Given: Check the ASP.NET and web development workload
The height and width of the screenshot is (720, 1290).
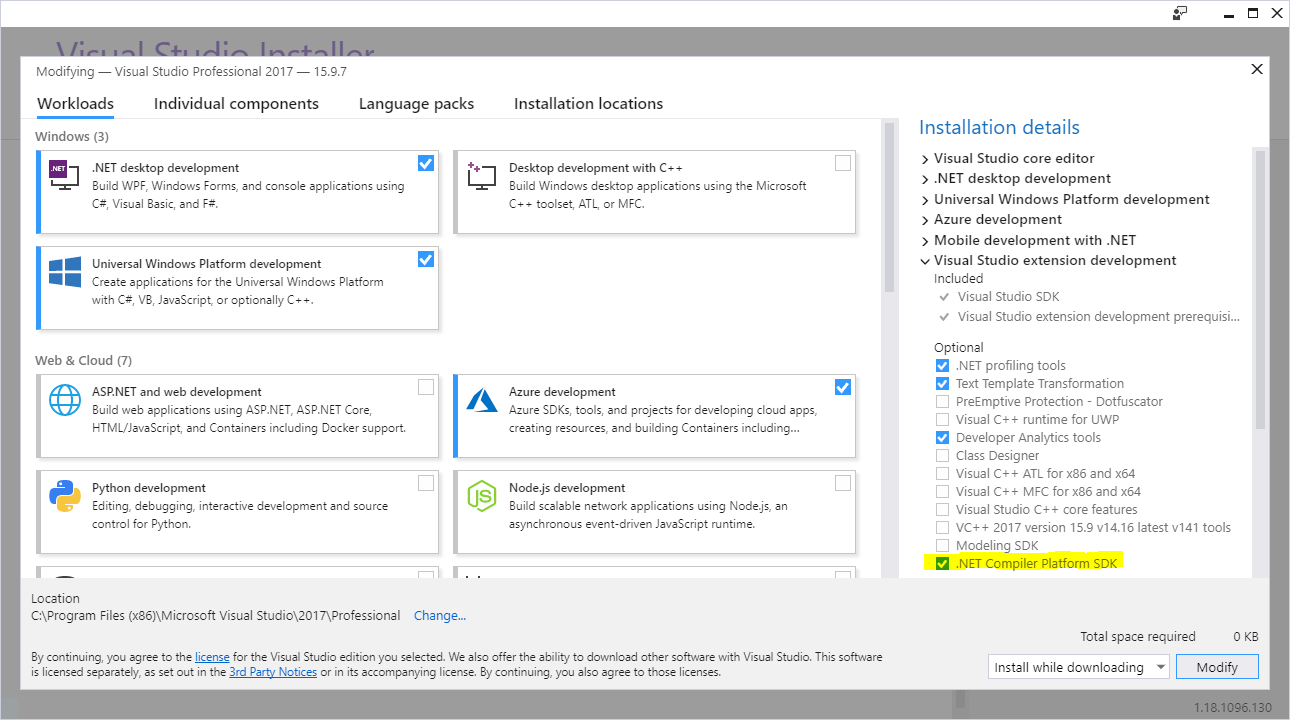Looking at the screenshot, I should 426,387.
